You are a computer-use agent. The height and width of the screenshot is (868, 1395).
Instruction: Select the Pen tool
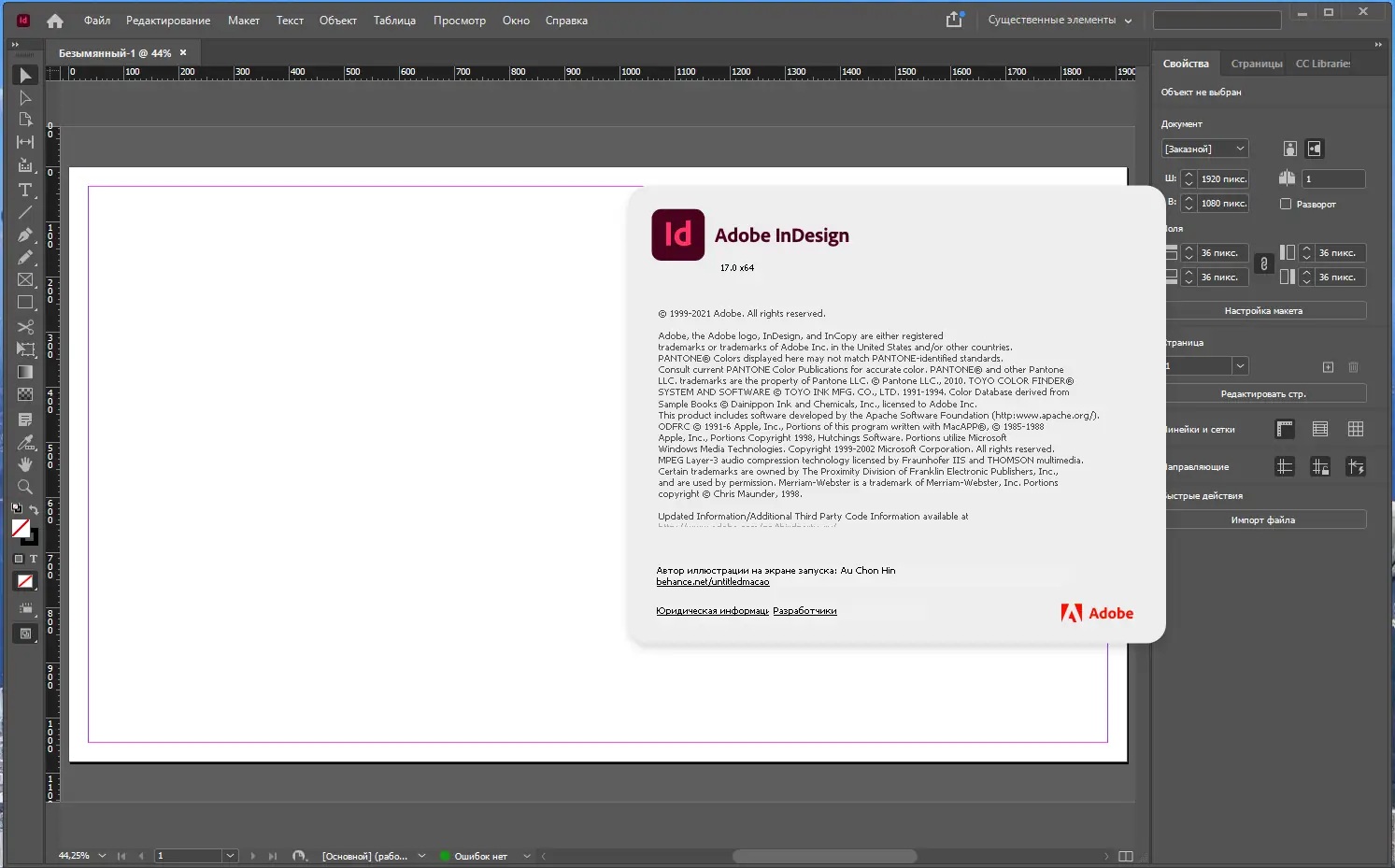(x=25, y=235)
